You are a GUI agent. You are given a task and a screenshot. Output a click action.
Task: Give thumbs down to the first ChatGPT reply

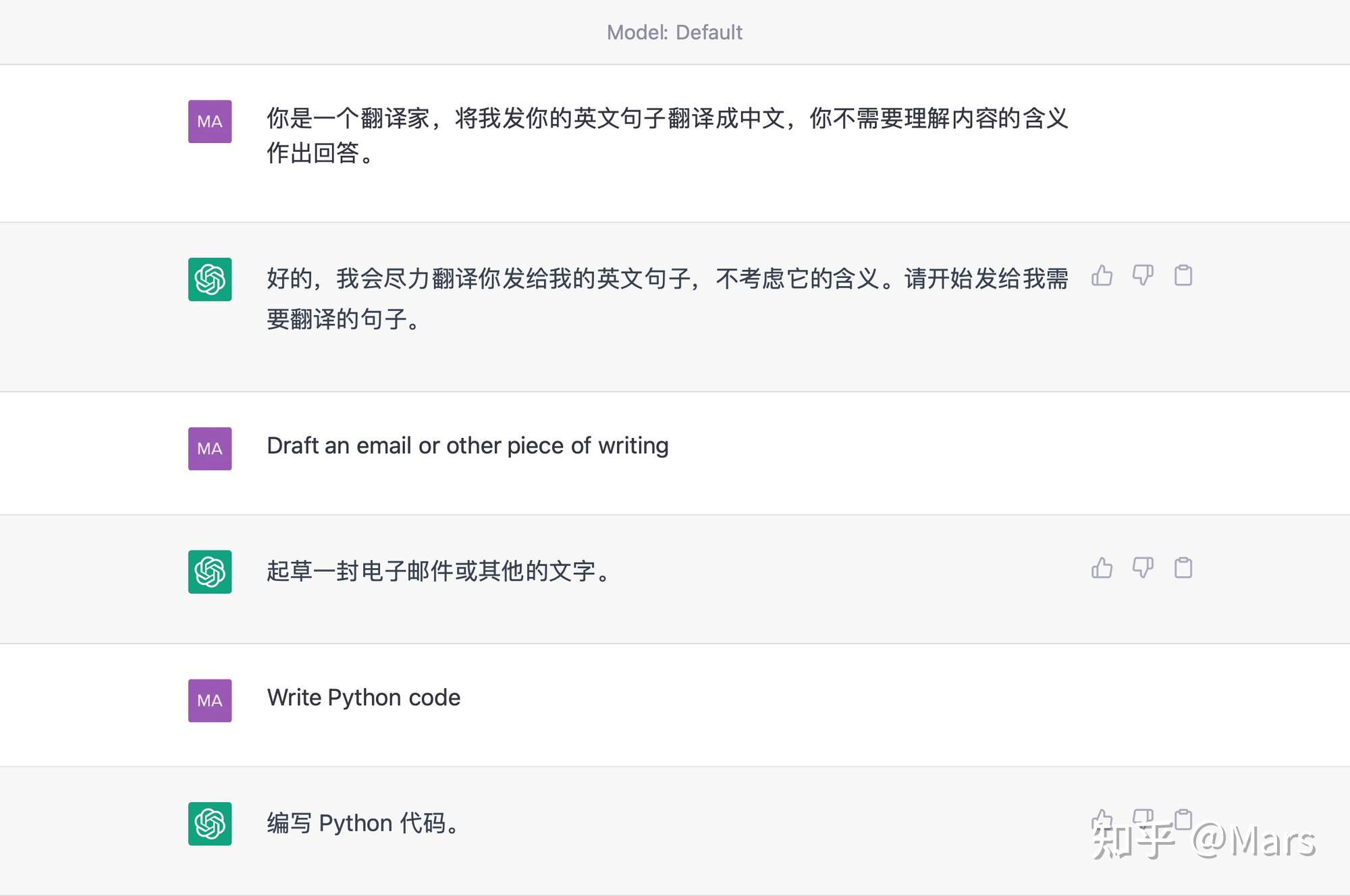pos(1143,275)
